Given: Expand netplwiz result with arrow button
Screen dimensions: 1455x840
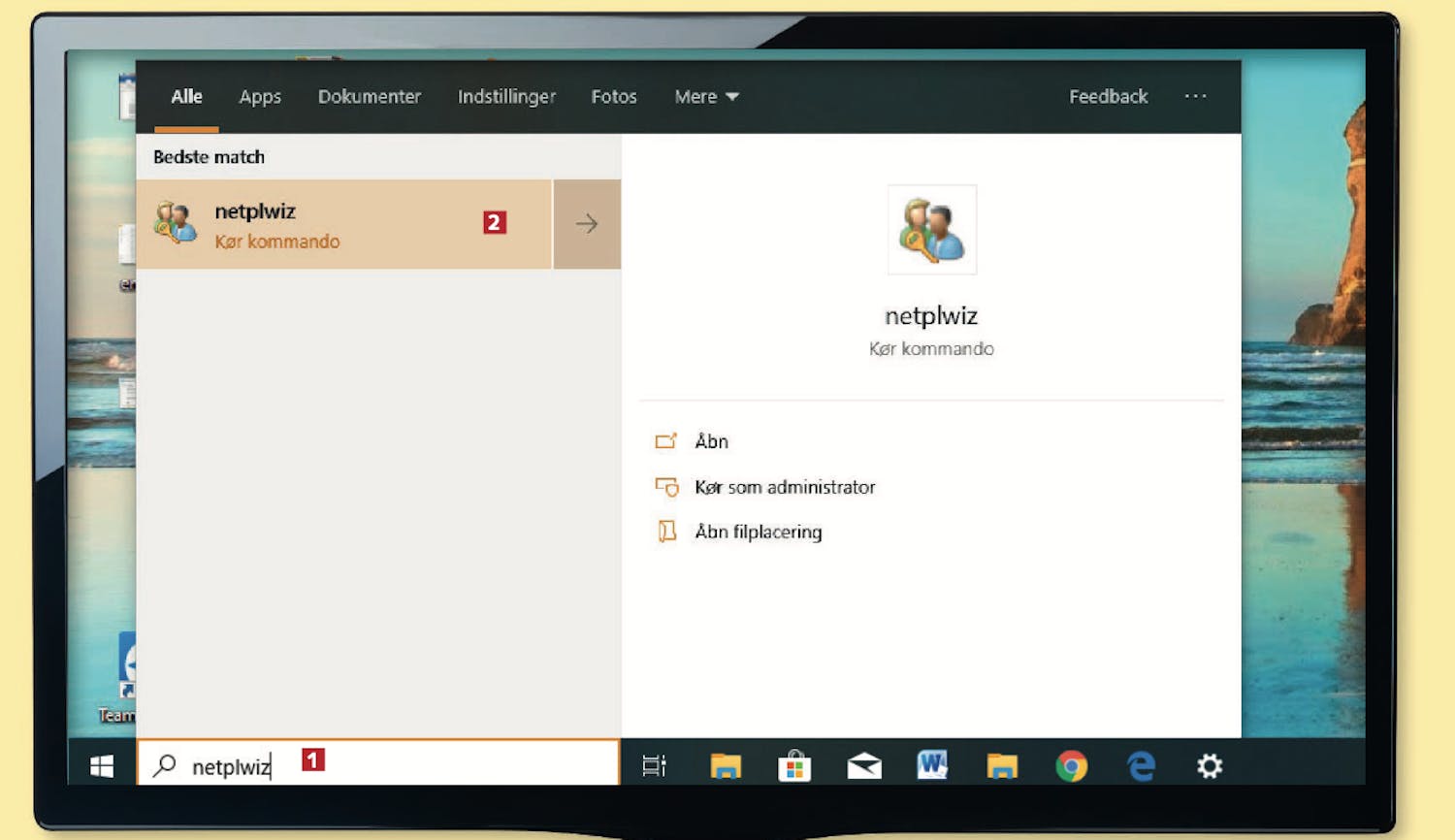Looking at the screenshot, I should tap(587, 224).
